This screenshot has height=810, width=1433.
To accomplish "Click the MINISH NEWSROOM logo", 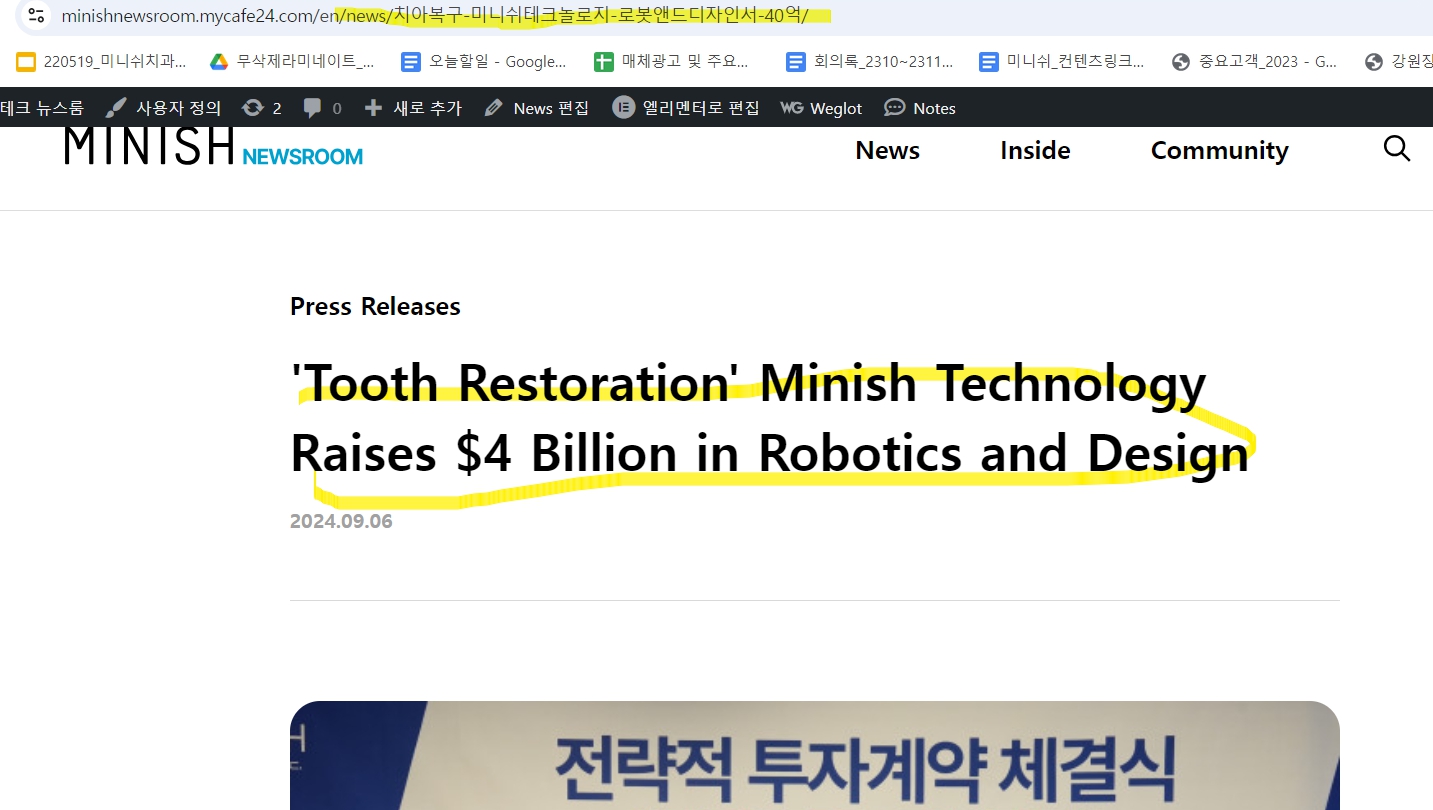I will point(213,148).
